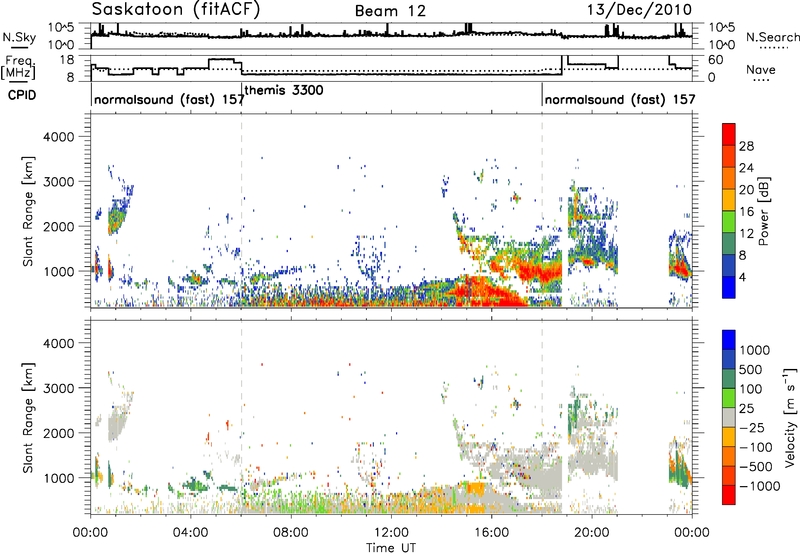Click 'Slant Range [km]' label of velocity panel
Screen dimensions: 800x554
click(28, 417)
